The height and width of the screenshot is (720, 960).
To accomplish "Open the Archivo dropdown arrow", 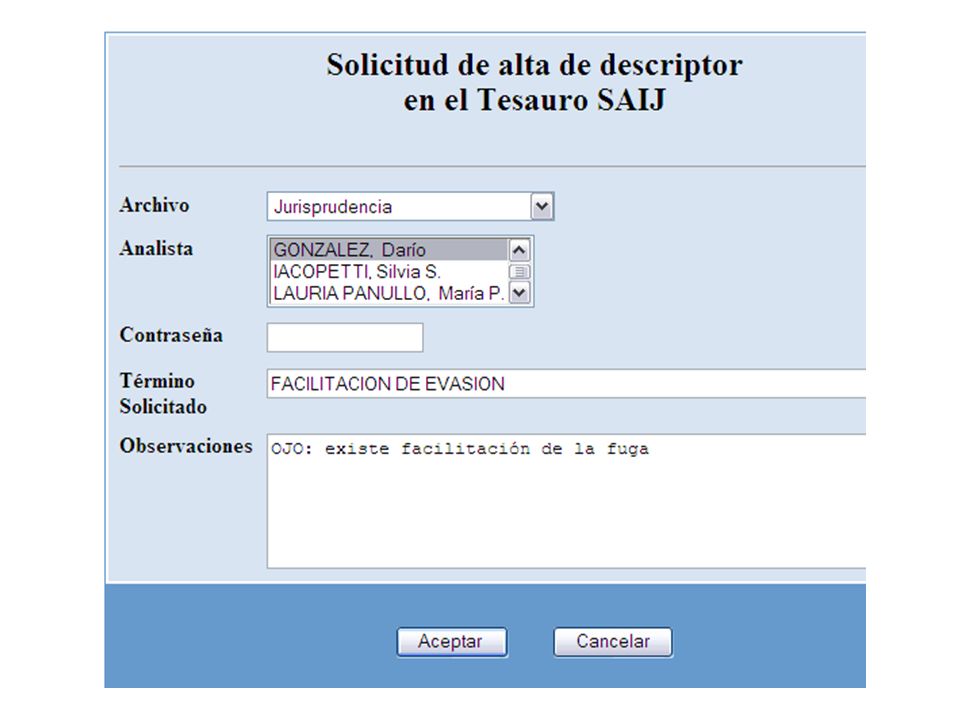I will 542,206.
